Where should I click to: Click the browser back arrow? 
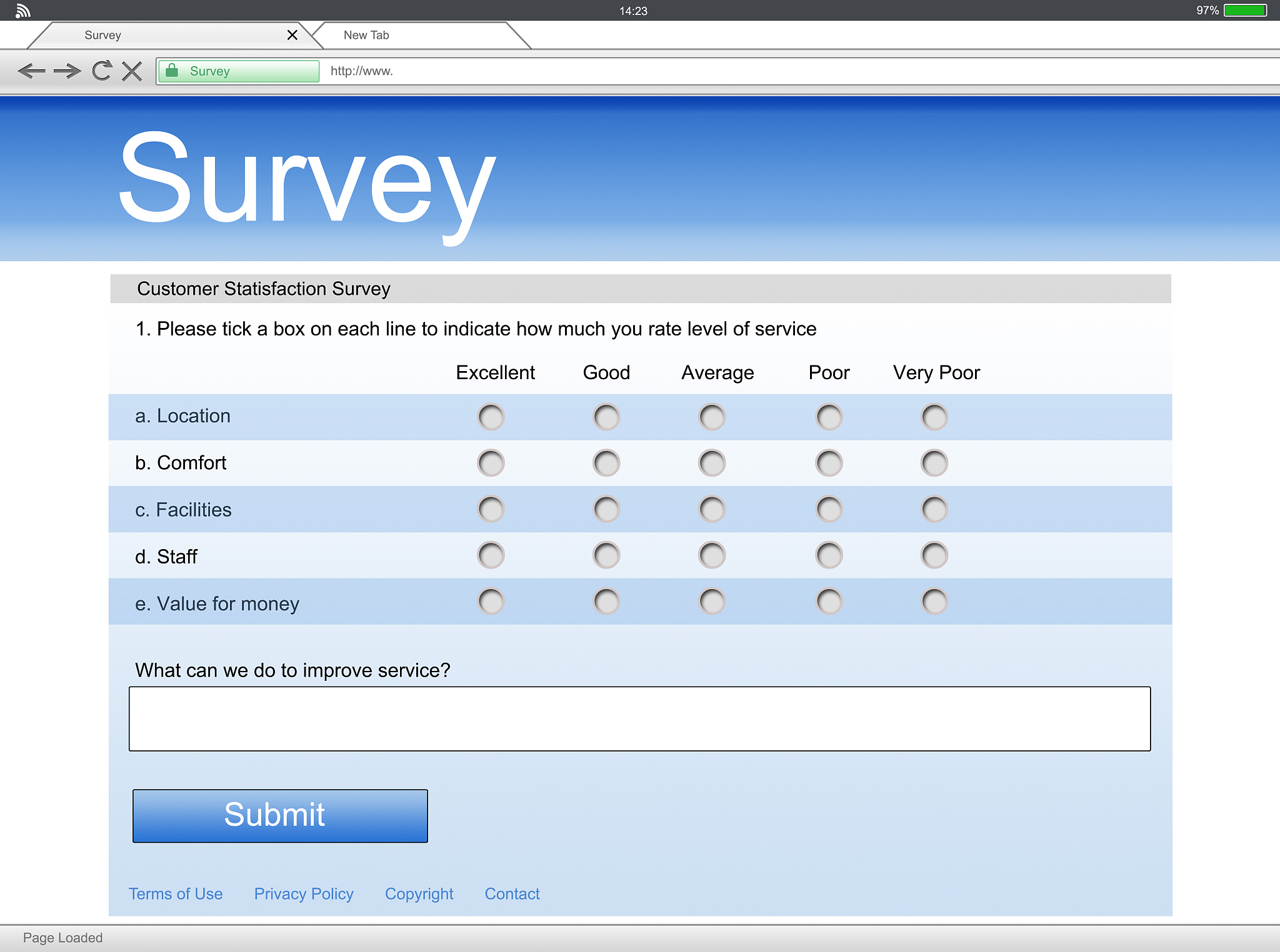click(31, 71)
